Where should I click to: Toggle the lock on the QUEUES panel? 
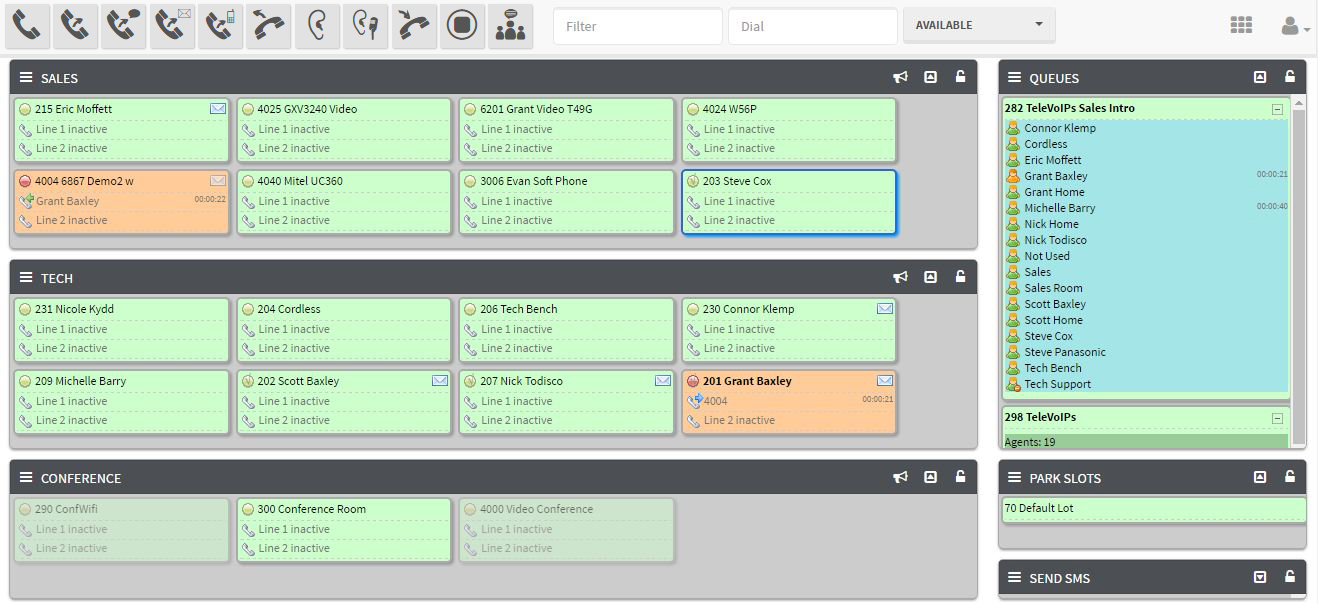(x=1290, y=77)
